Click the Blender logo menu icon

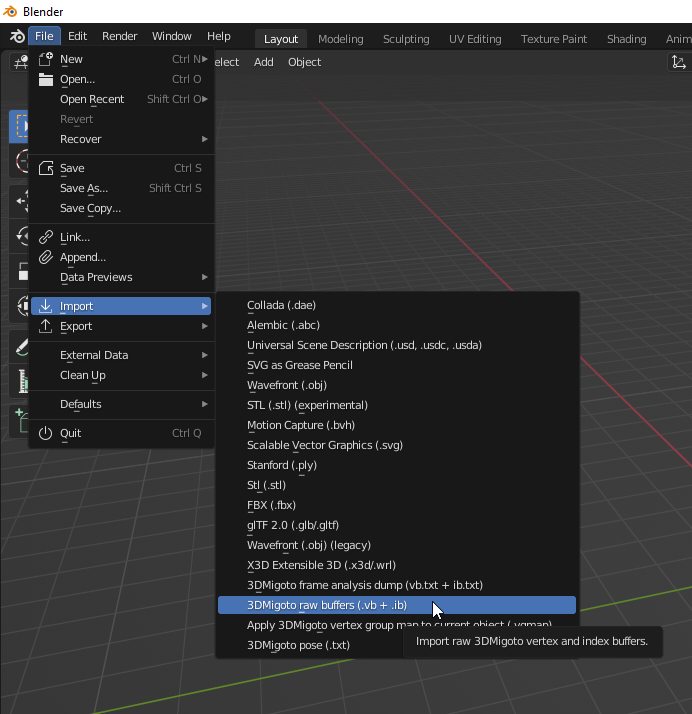(17, 36)
